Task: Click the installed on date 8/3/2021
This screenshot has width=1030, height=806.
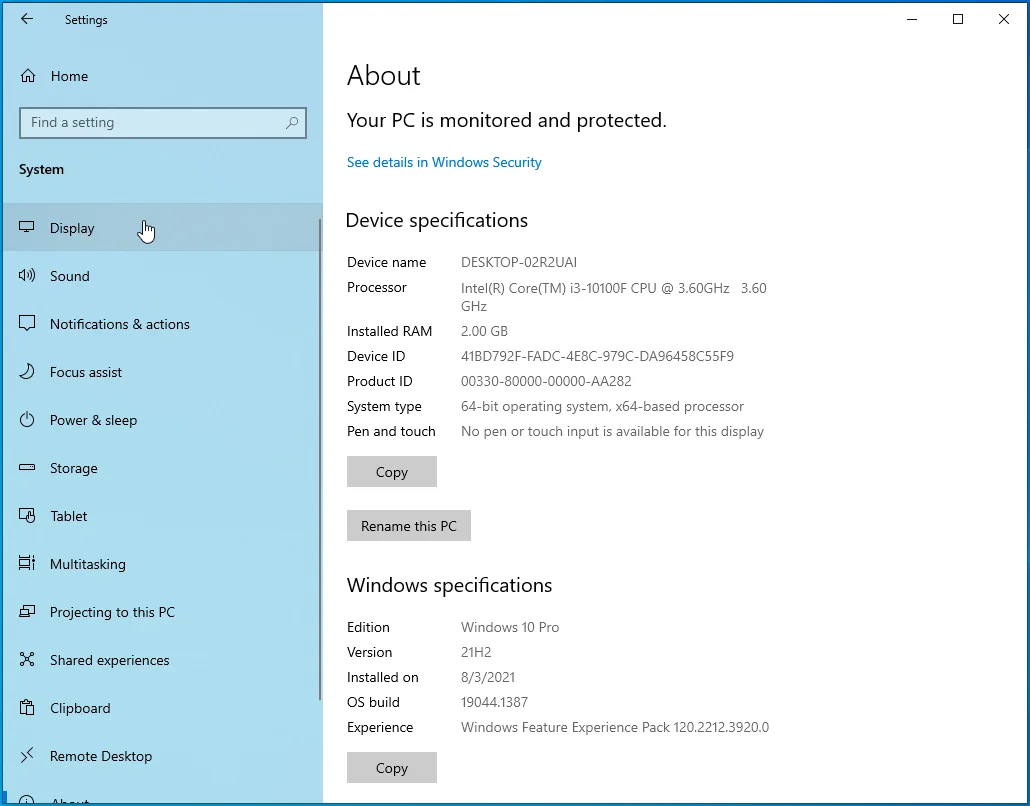Action: pyautogui.click(x=487, y=677)
